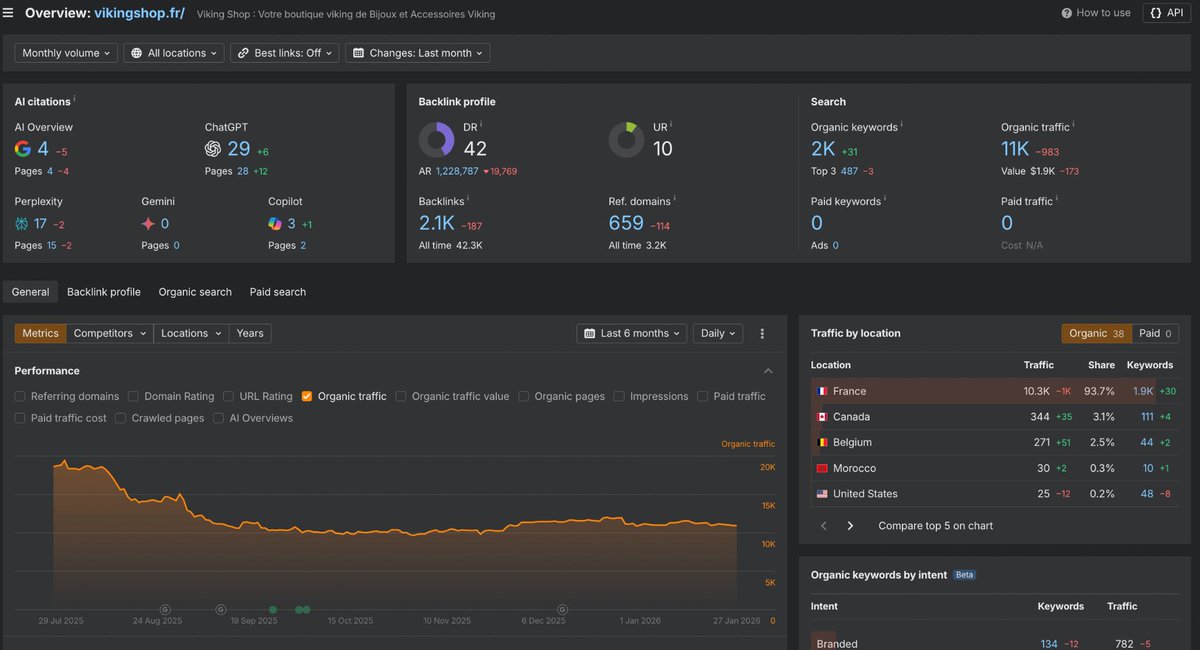Image resolution: width=1200 pixels, height=650 pixels.
Task: Open the API braces button
Action: coord(1166,13)
